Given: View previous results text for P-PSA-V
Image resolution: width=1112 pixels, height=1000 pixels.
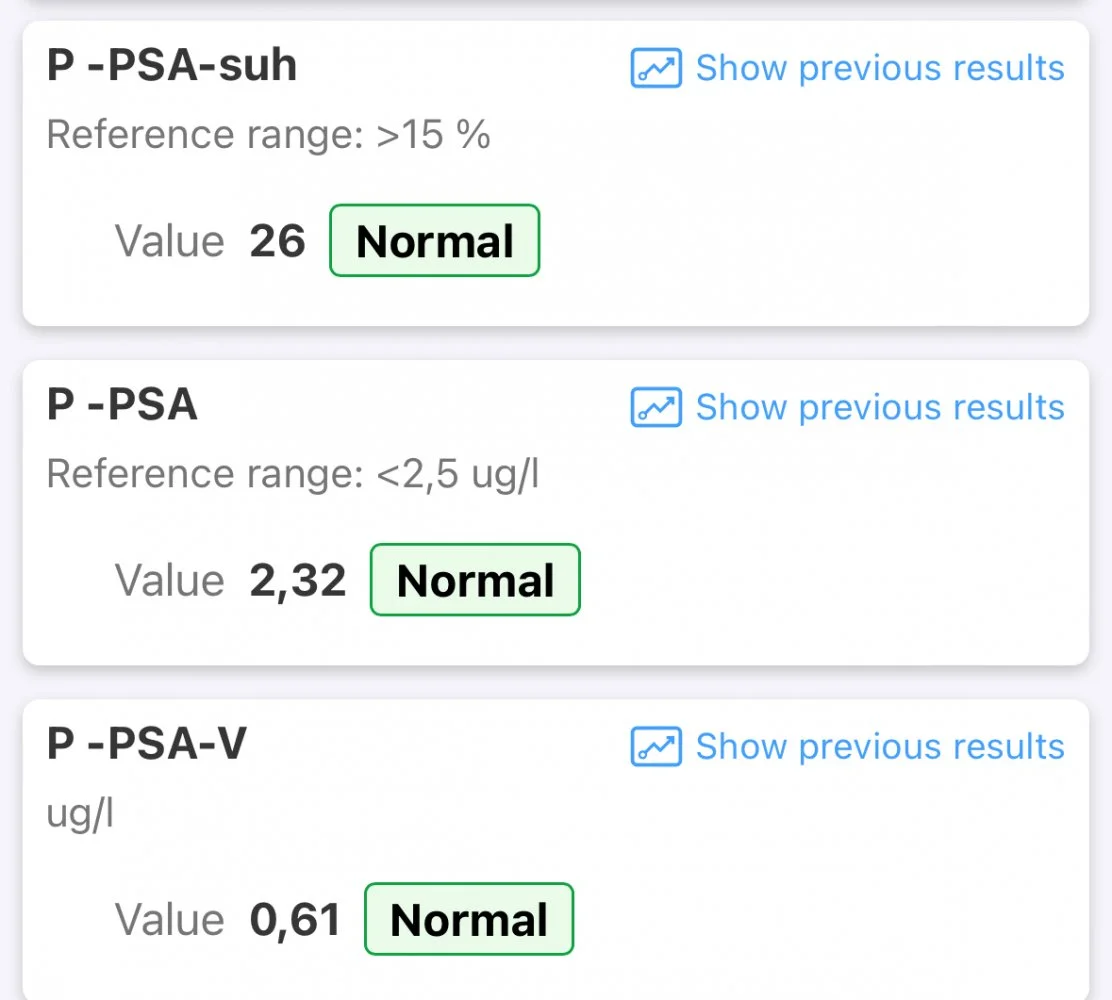Looking at the screenshot, I should coord(879,746).
